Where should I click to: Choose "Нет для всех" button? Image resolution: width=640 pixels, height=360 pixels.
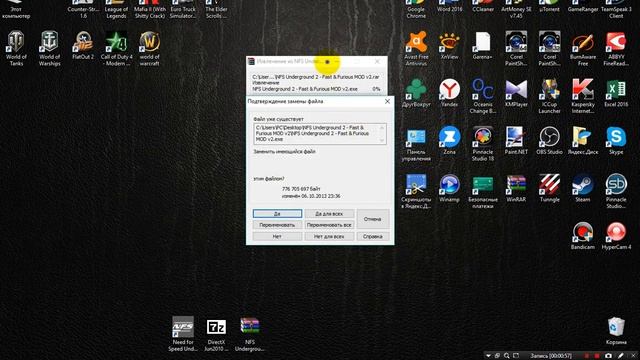(329, 236)
